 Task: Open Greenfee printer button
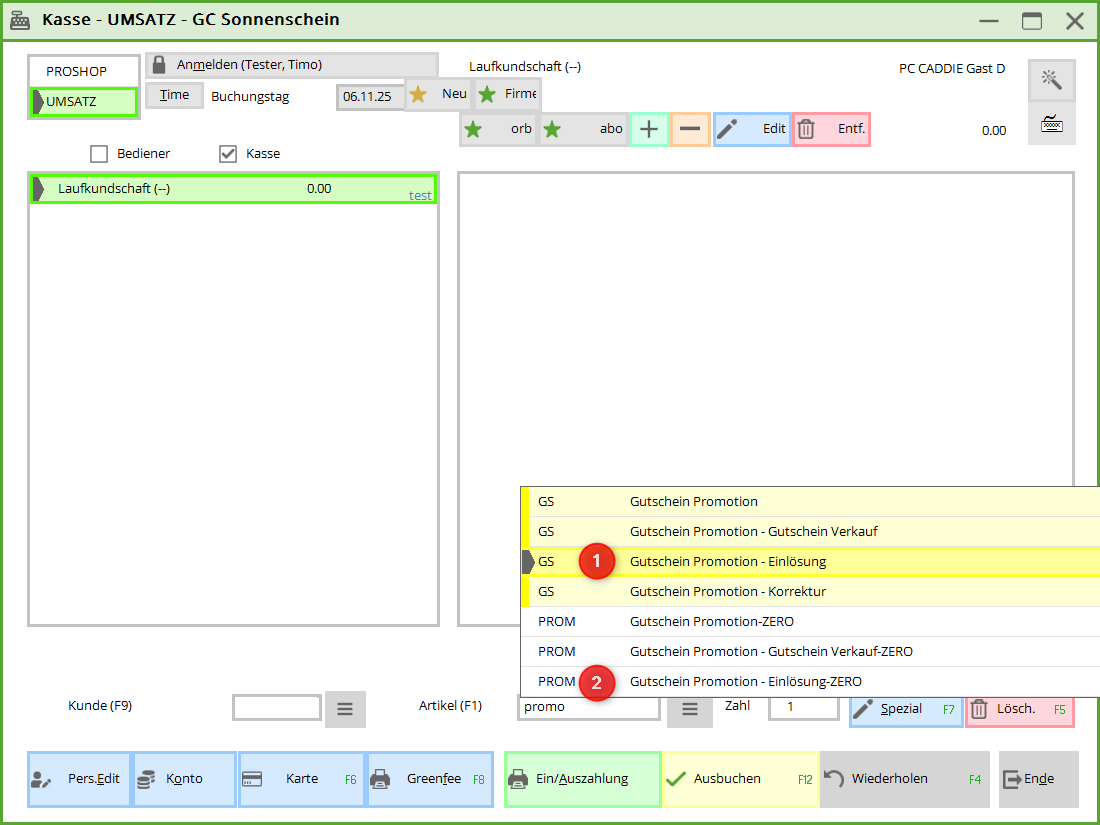coord(429,779)
